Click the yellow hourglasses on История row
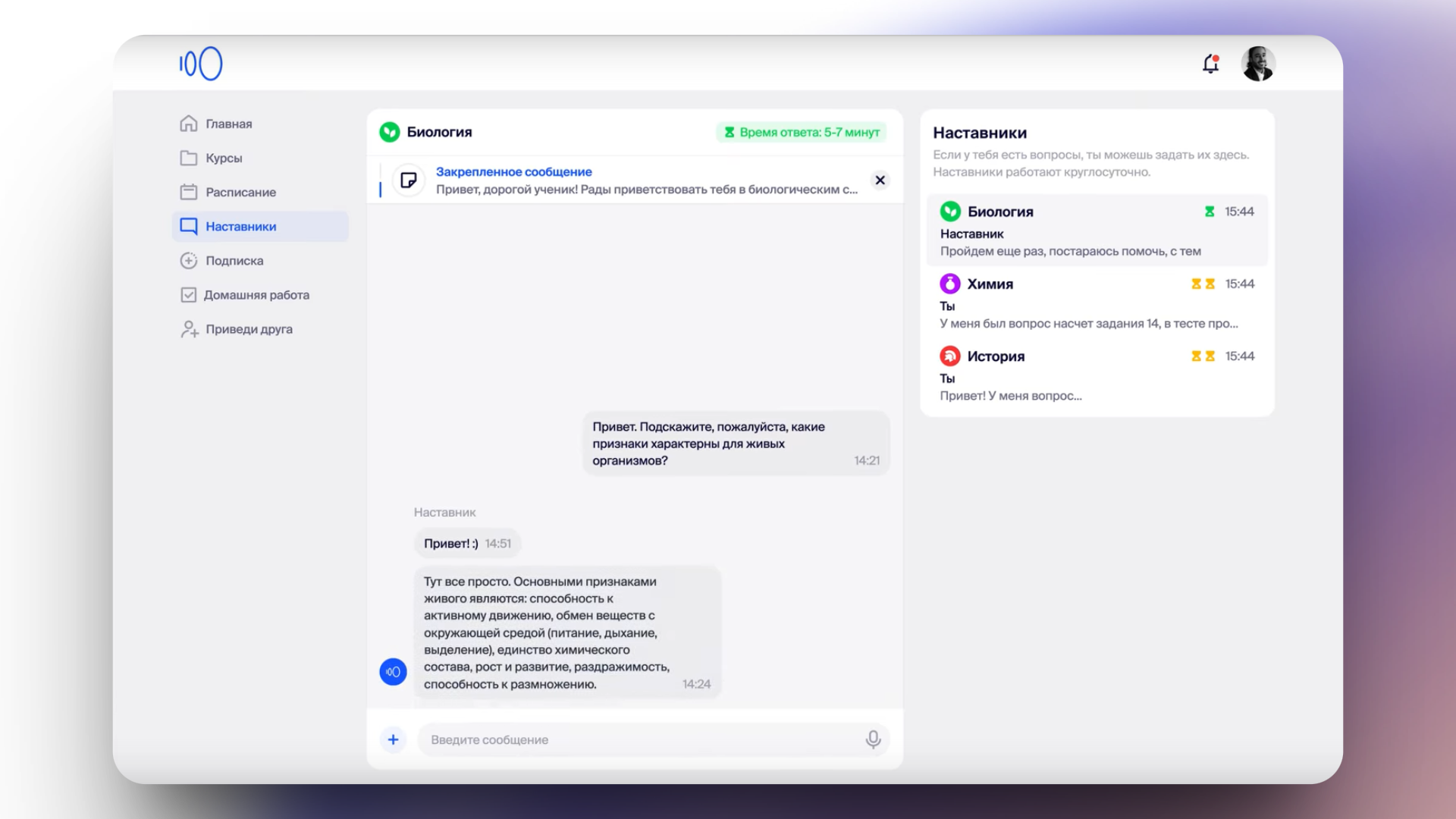 [x=1203, y=356]
